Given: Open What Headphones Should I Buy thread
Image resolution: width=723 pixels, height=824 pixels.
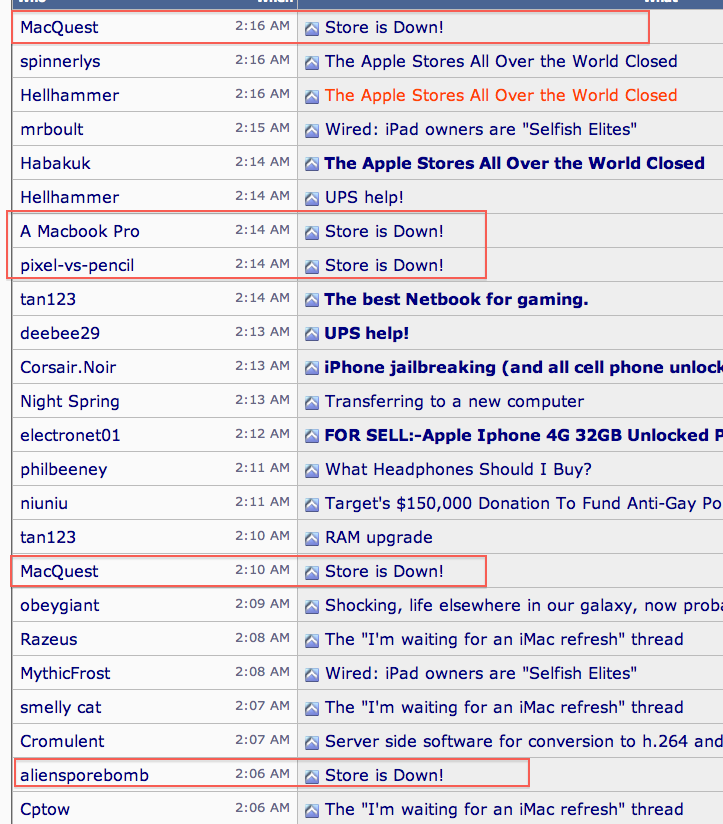Looking at the screenshot, I should (458, 469).
